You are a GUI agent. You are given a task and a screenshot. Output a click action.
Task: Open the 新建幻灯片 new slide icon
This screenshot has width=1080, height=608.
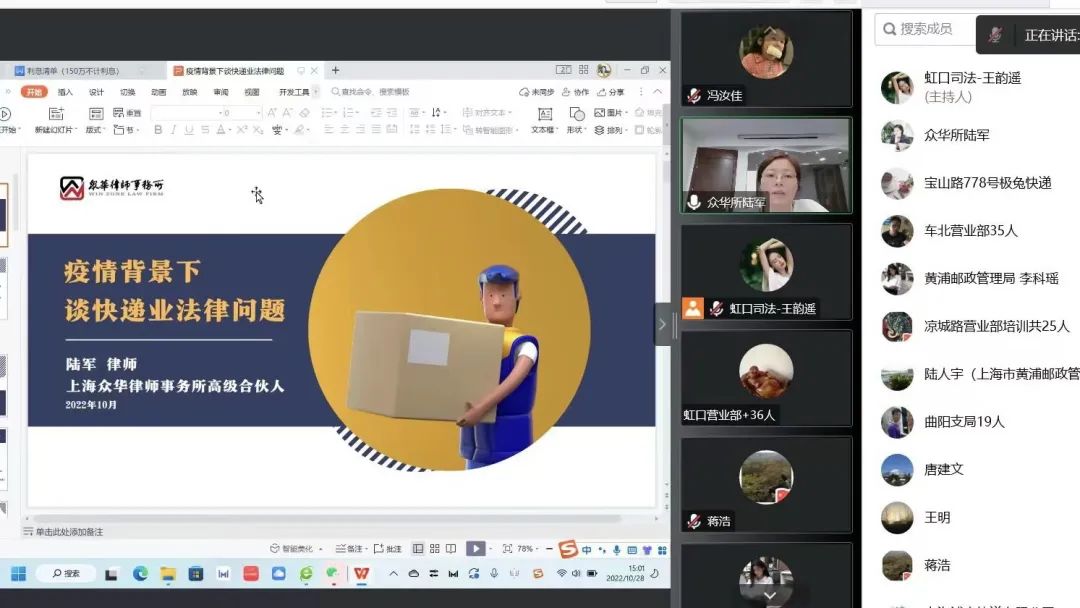coord(56,114)
